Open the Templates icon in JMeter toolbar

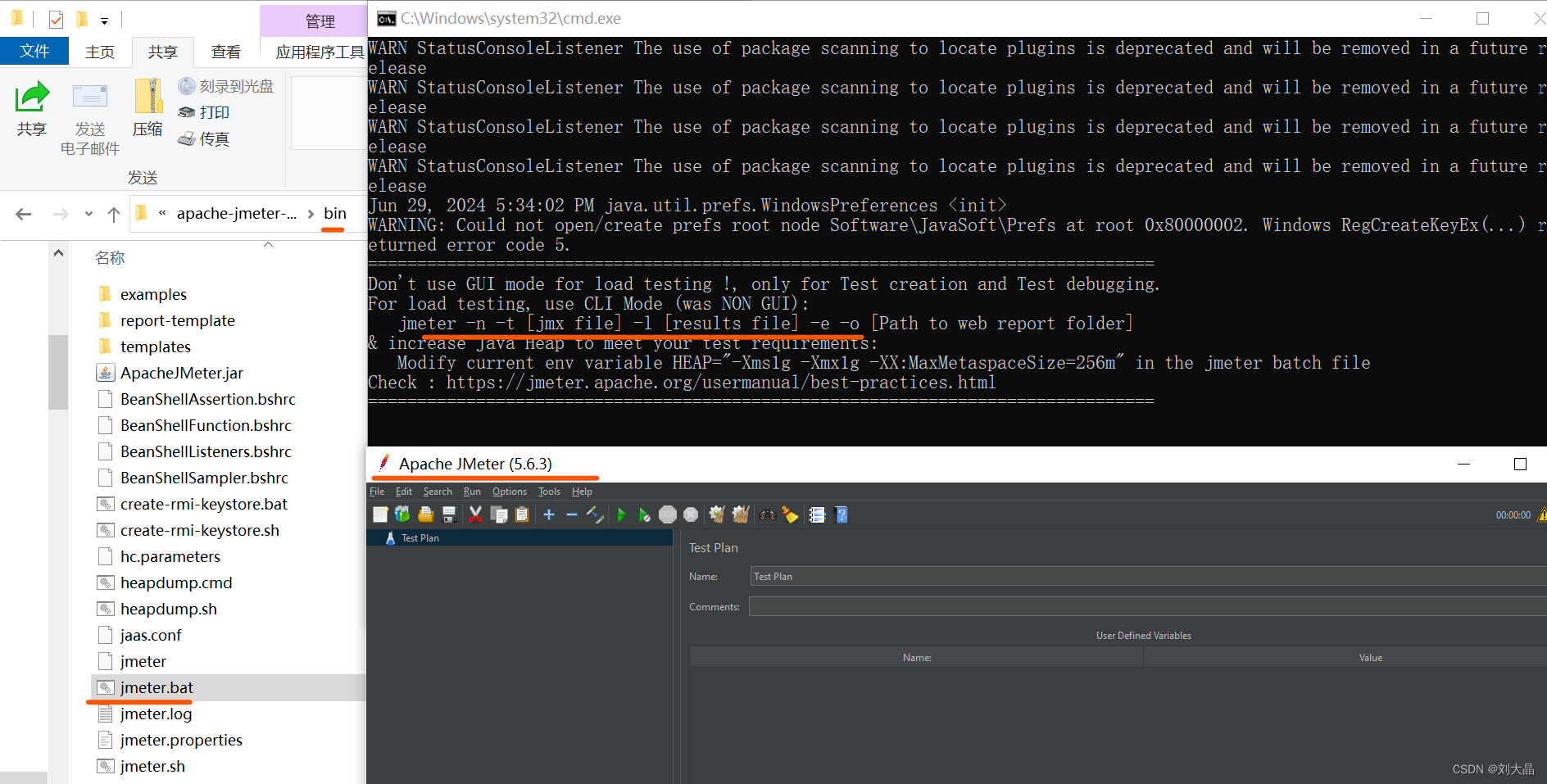(x=402, y=514)
